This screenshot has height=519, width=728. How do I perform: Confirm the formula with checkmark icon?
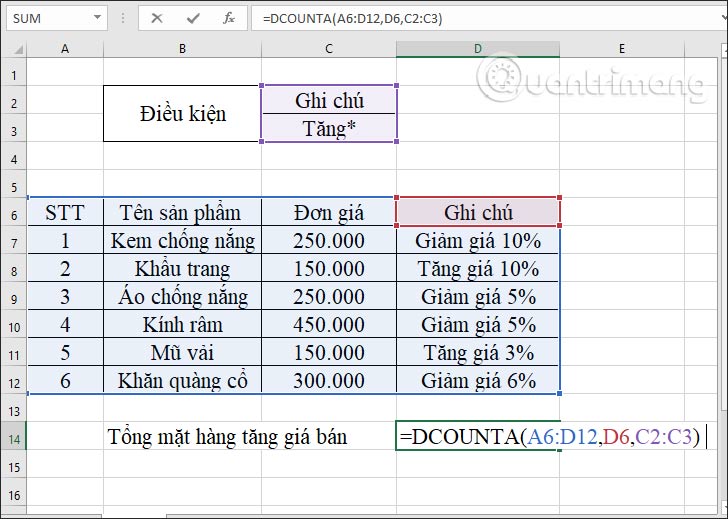click(x=193, y=19)
